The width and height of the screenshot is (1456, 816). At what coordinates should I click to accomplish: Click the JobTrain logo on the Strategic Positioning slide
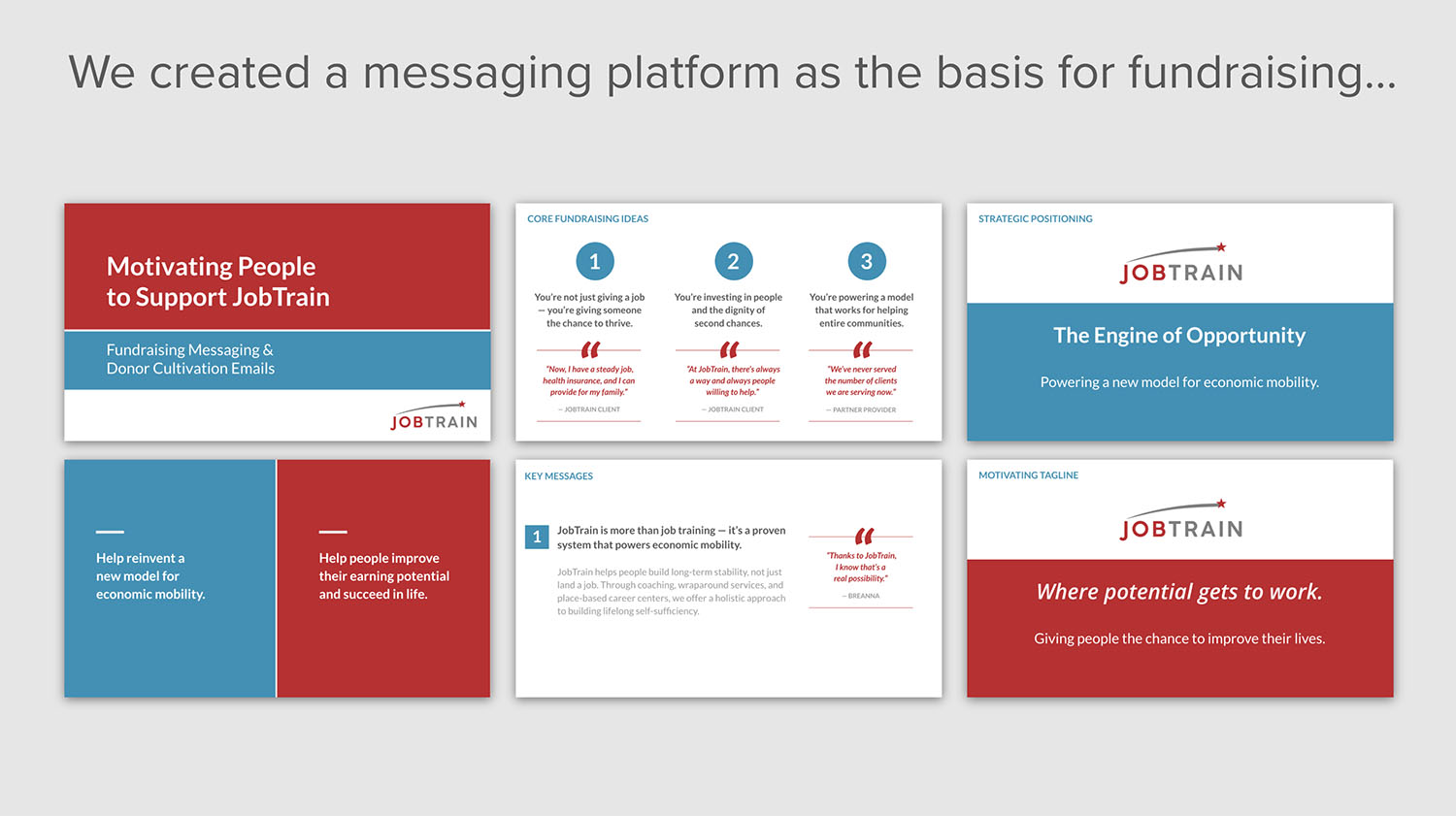[1180, 264]
